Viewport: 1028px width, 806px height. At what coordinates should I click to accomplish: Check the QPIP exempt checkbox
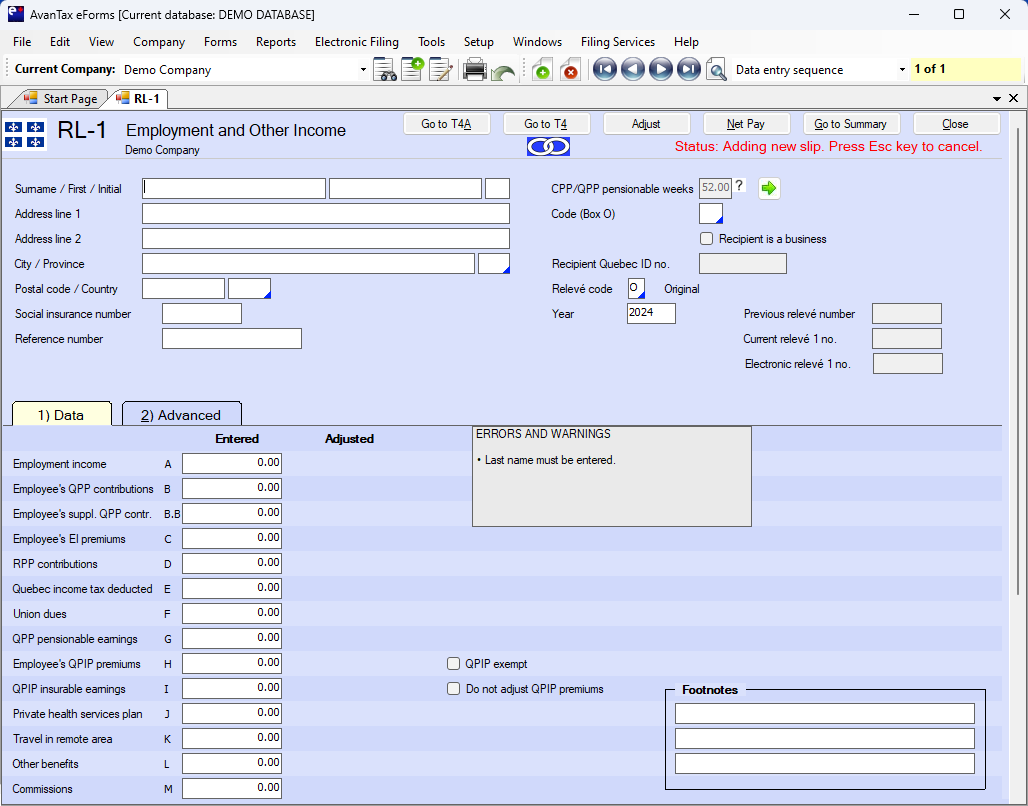point(454,664)
